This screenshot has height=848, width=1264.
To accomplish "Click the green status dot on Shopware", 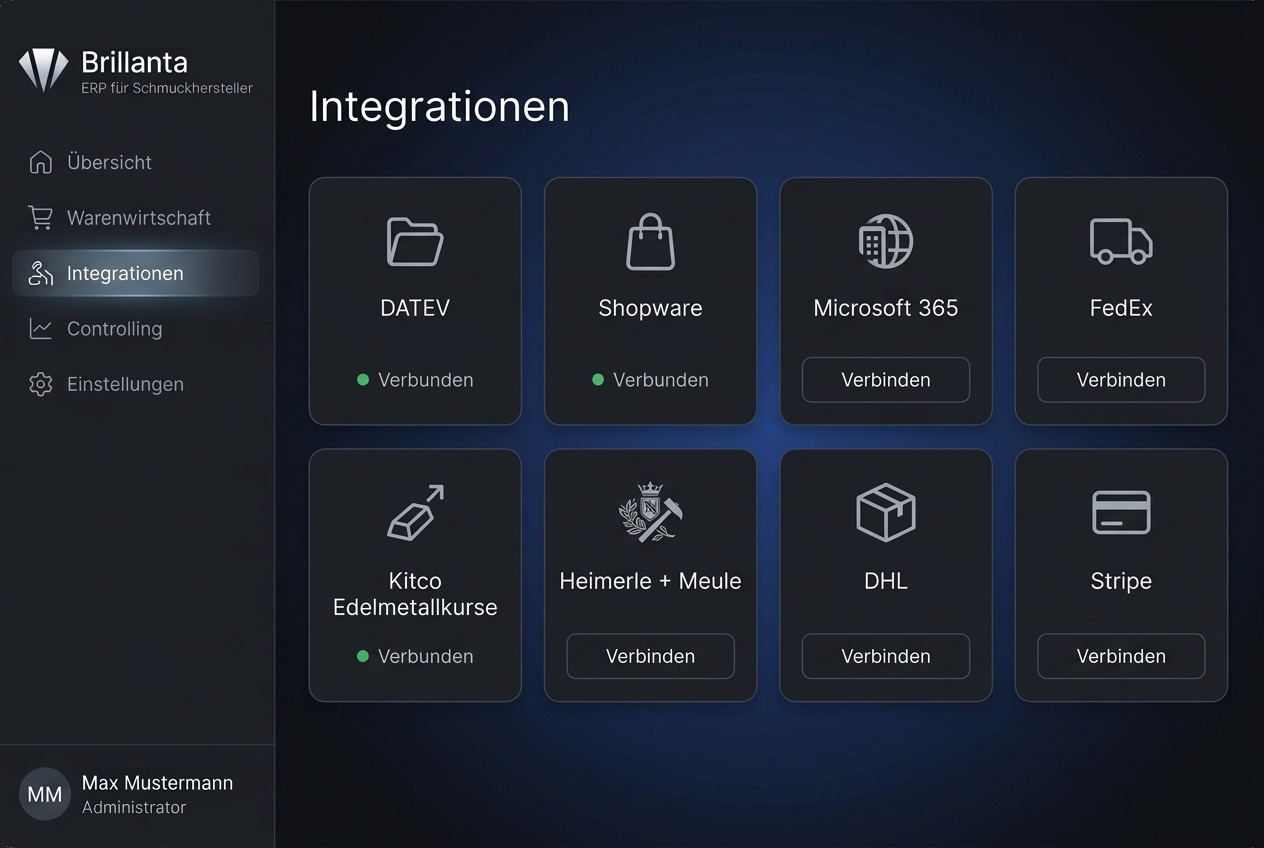I will [x=598, y=380].
